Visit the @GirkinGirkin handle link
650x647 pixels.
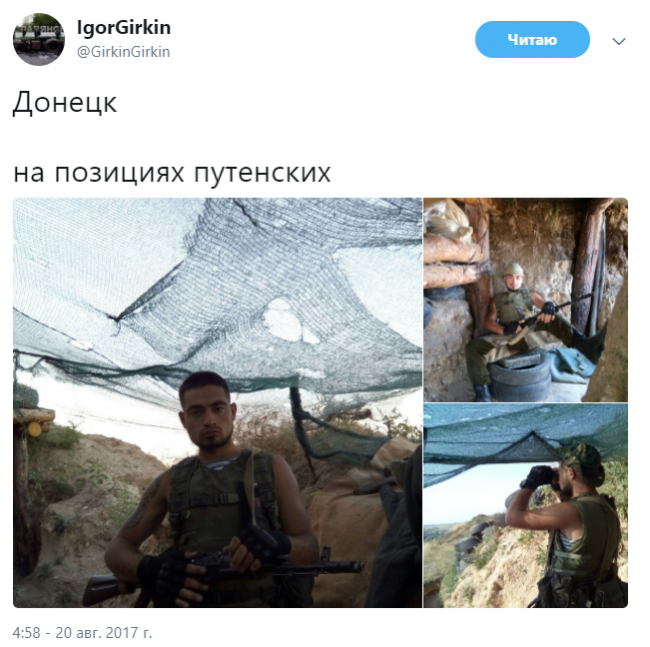click(124, 52)
